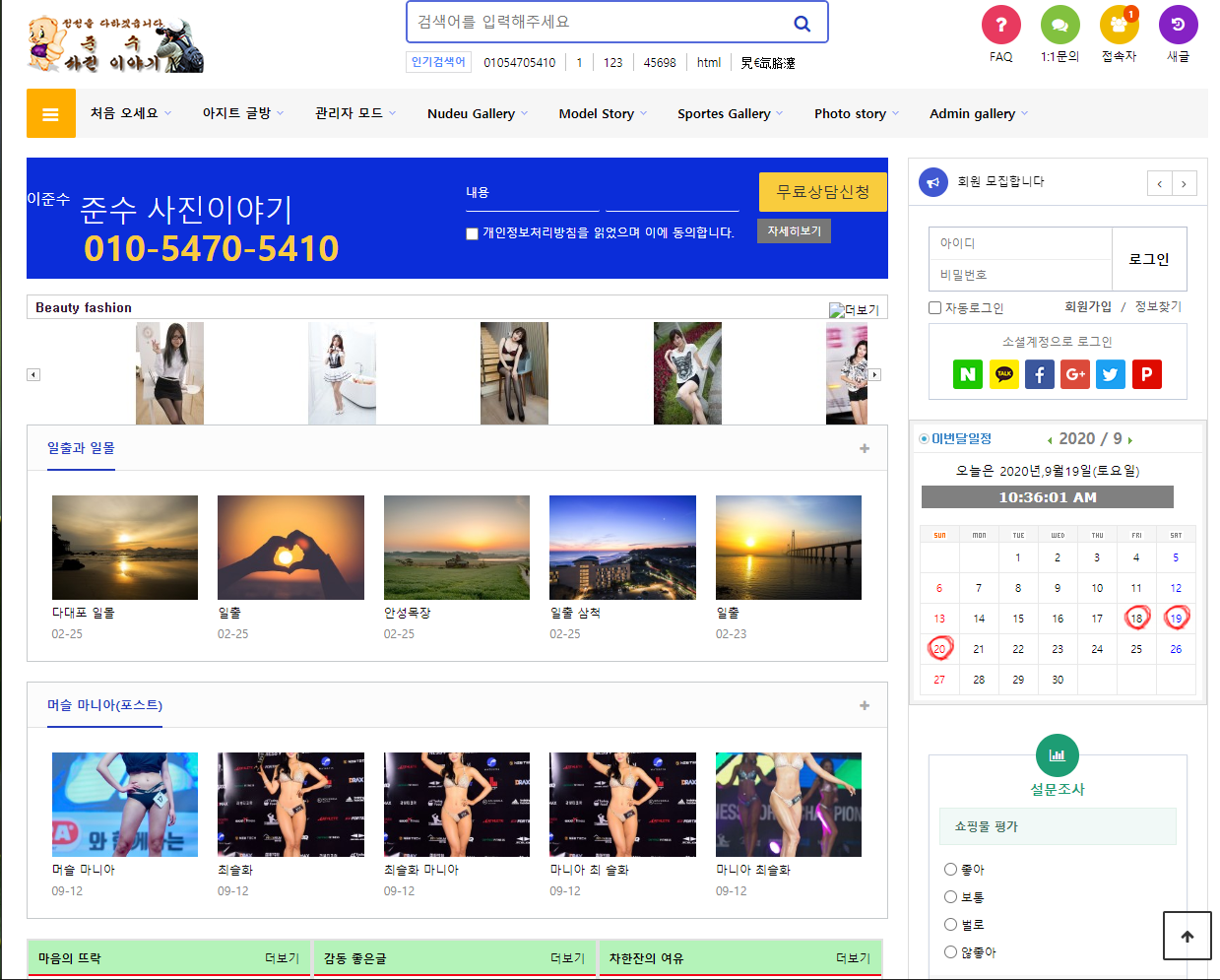This screenshot has height=980, width=1220.
Task: Expand the 일출과 일몰 section plus
Action: [864, 448]
